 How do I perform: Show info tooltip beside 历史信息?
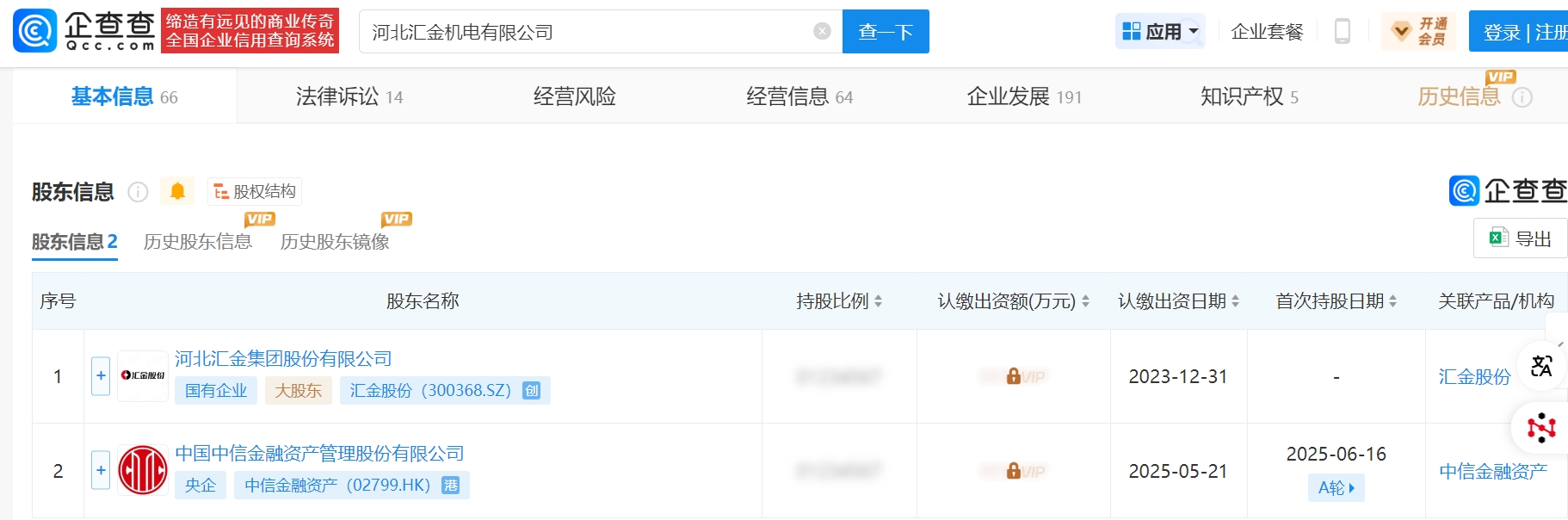pos(1522,97)
